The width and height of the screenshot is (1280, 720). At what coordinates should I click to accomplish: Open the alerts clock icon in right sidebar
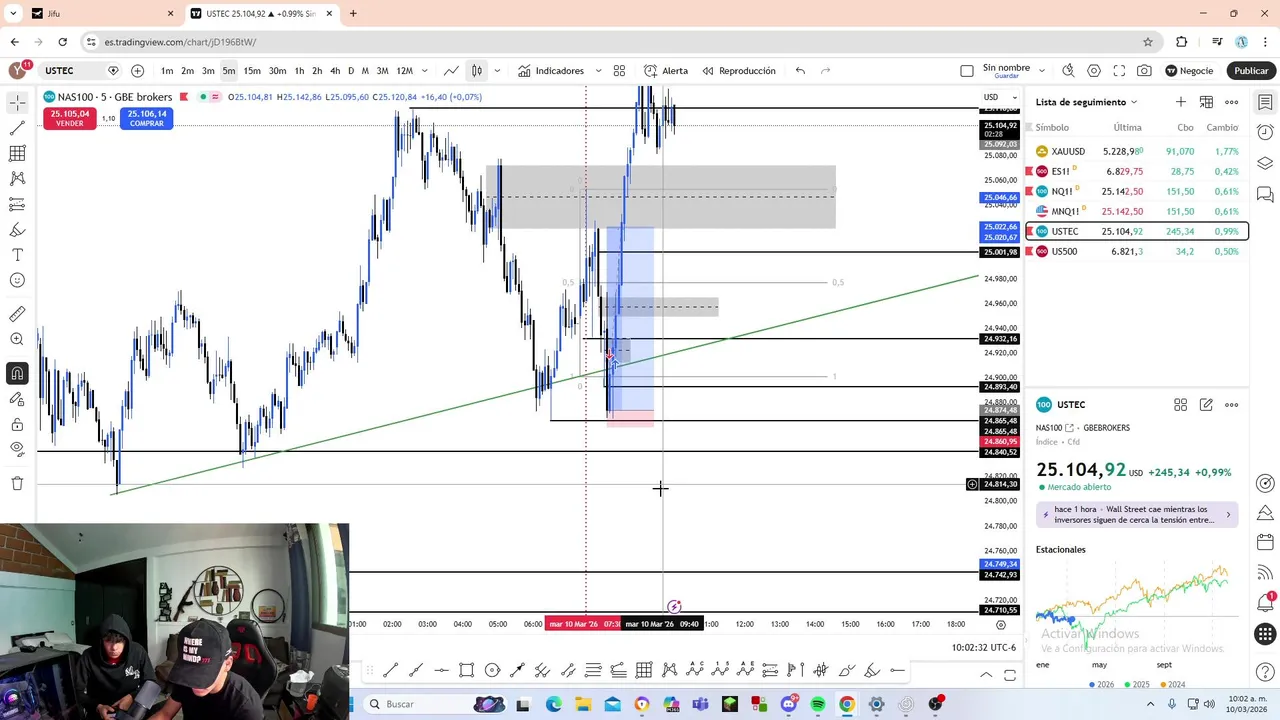(x=1265, y=132)
